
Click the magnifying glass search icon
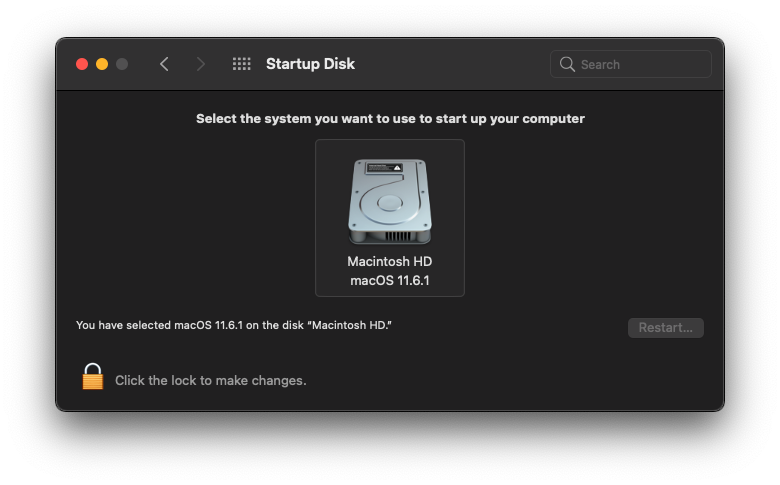click(567, 64)
